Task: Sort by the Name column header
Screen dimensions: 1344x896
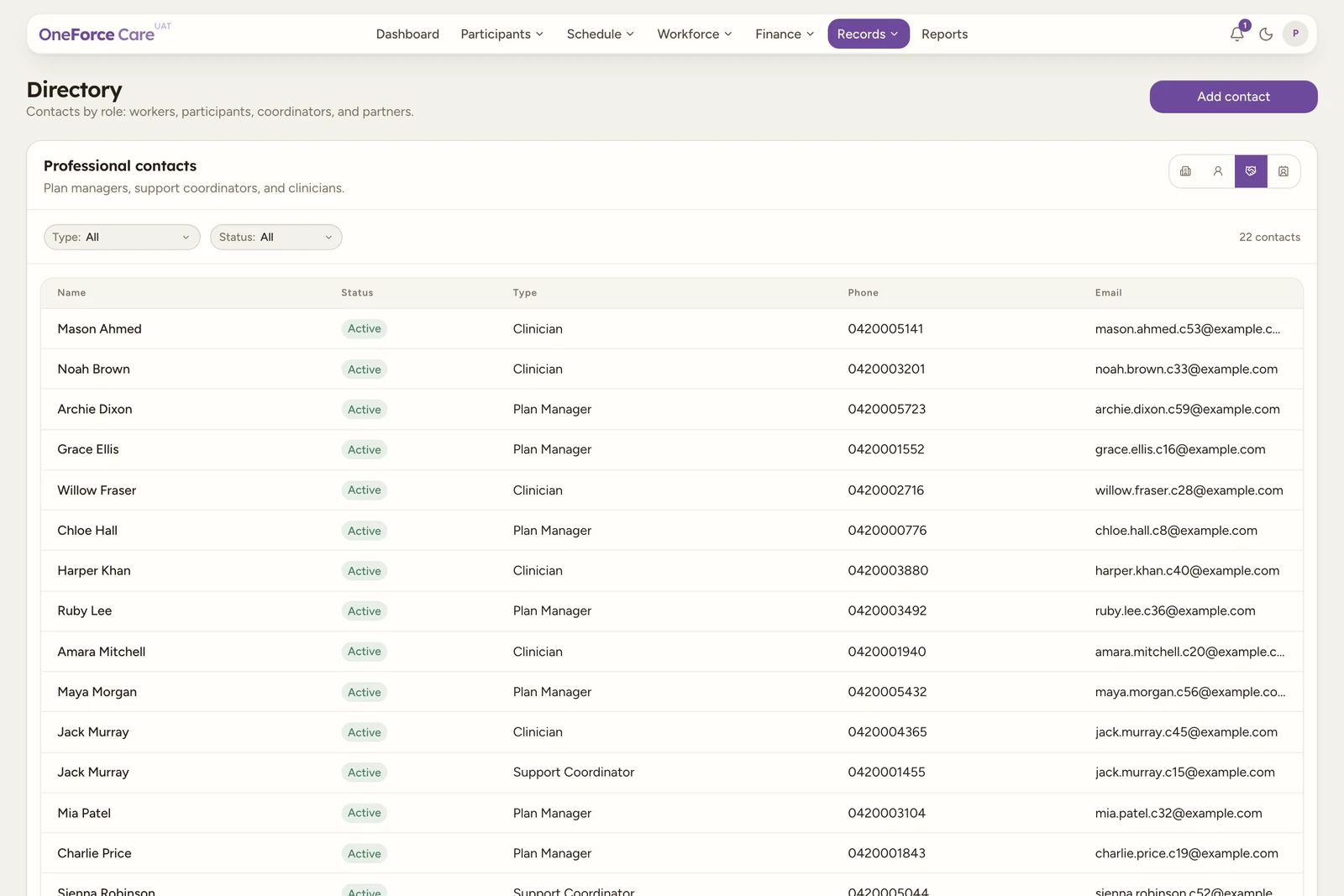Action: click(71, 293)
